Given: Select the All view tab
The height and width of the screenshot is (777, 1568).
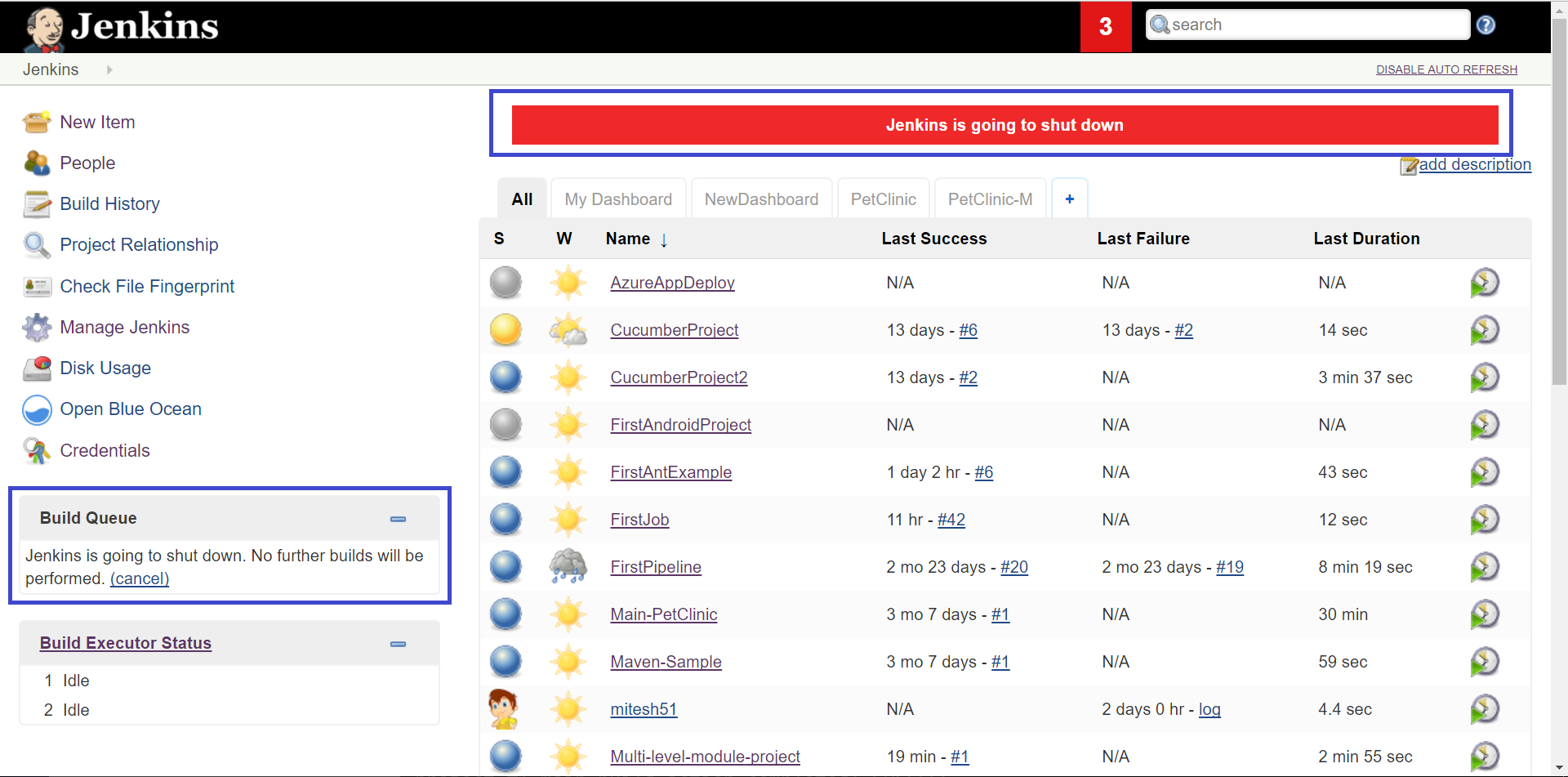Looking at the screenshot, I should pyautogui.click(x=522, y=199).
